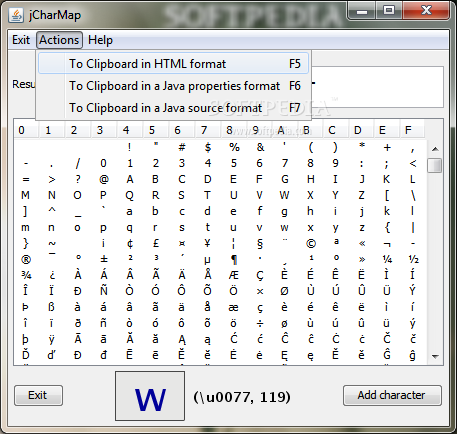
Task: Click the (\u0077, 119) code label
Action: coord(242,397)
